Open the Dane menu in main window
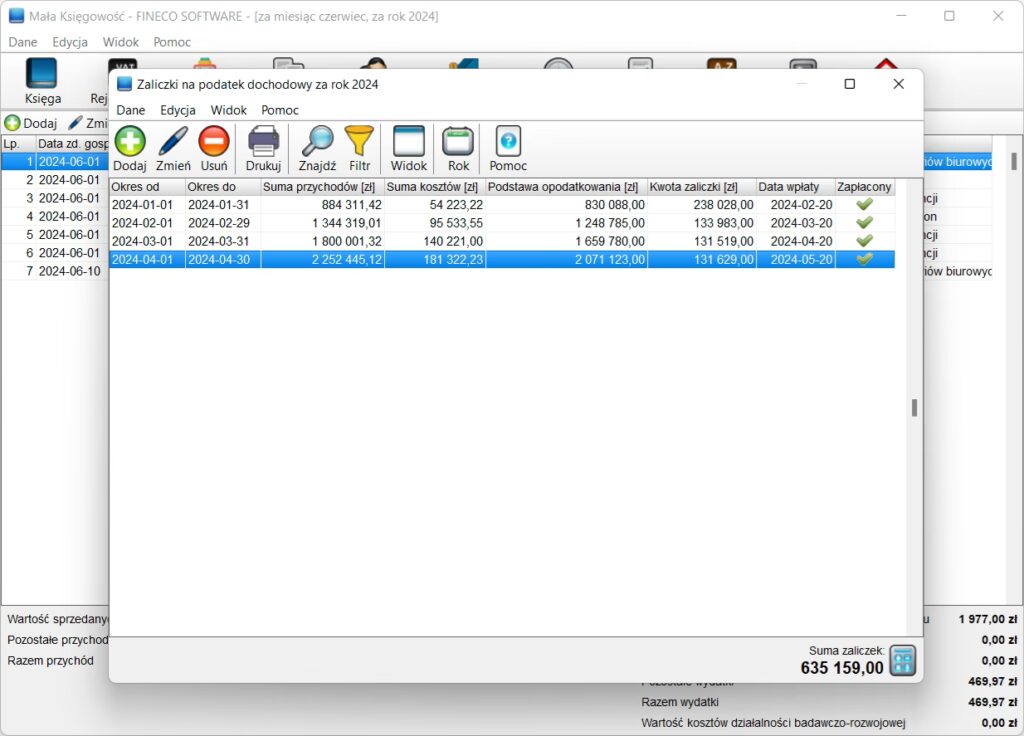Screen dimensions: 1024x736 point(23,42)
